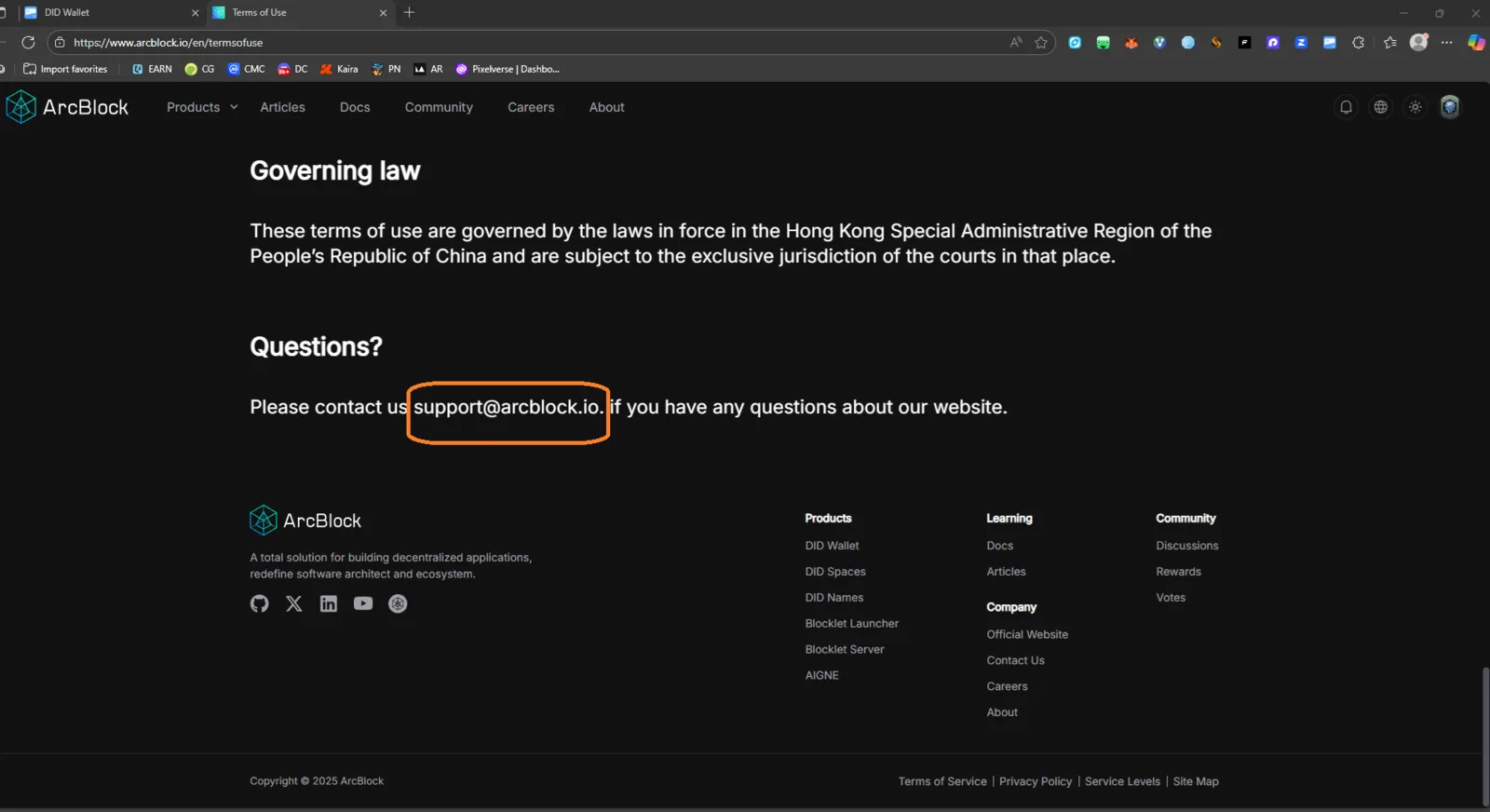Open the ArcBlock community icon after YouTube
1490x812 pixels.
click(398, 603)
